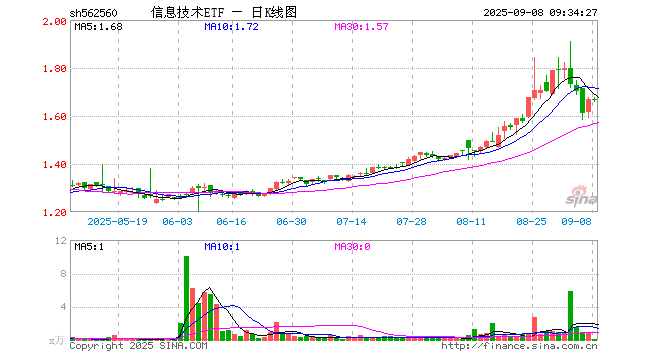Select the volume chart MA5:1 label
Screen dimensions: 660x360
pos(89,247)
